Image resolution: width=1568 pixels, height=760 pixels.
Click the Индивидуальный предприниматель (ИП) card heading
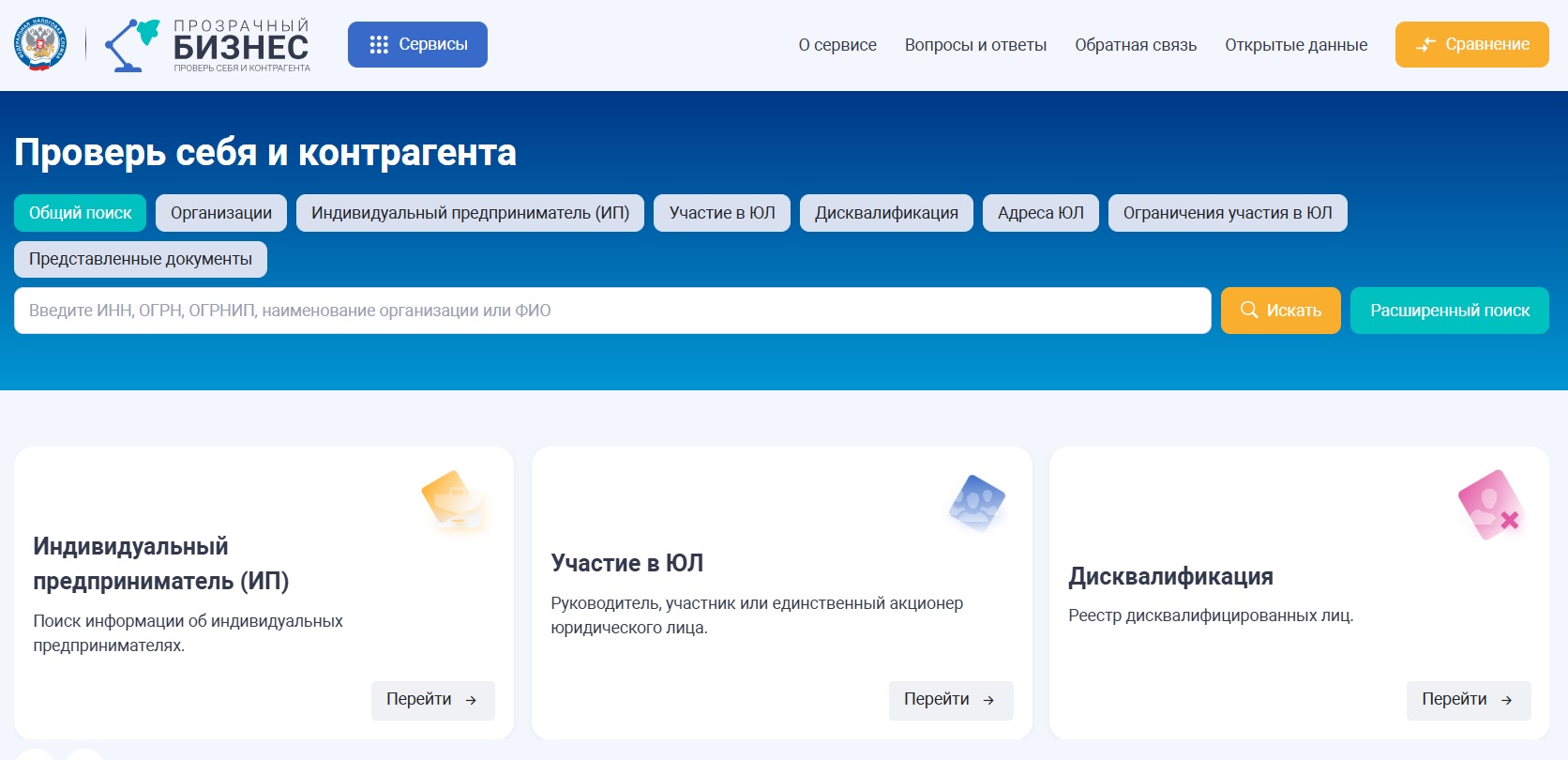pyautogui.click(x=161, y=563)
